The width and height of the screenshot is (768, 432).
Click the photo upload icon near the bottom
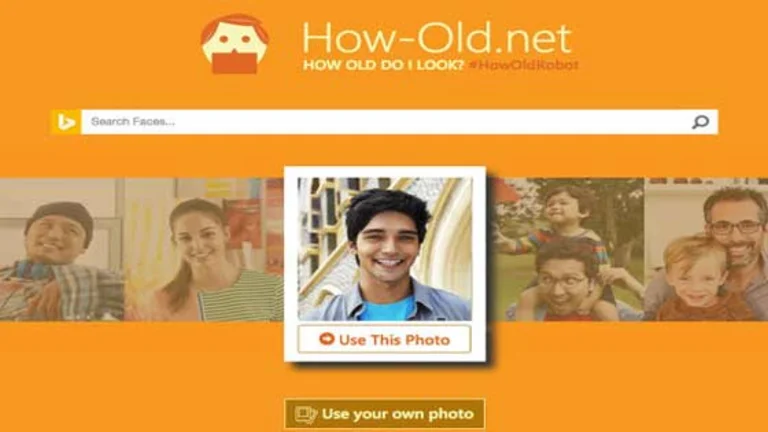tap(306, 414)
